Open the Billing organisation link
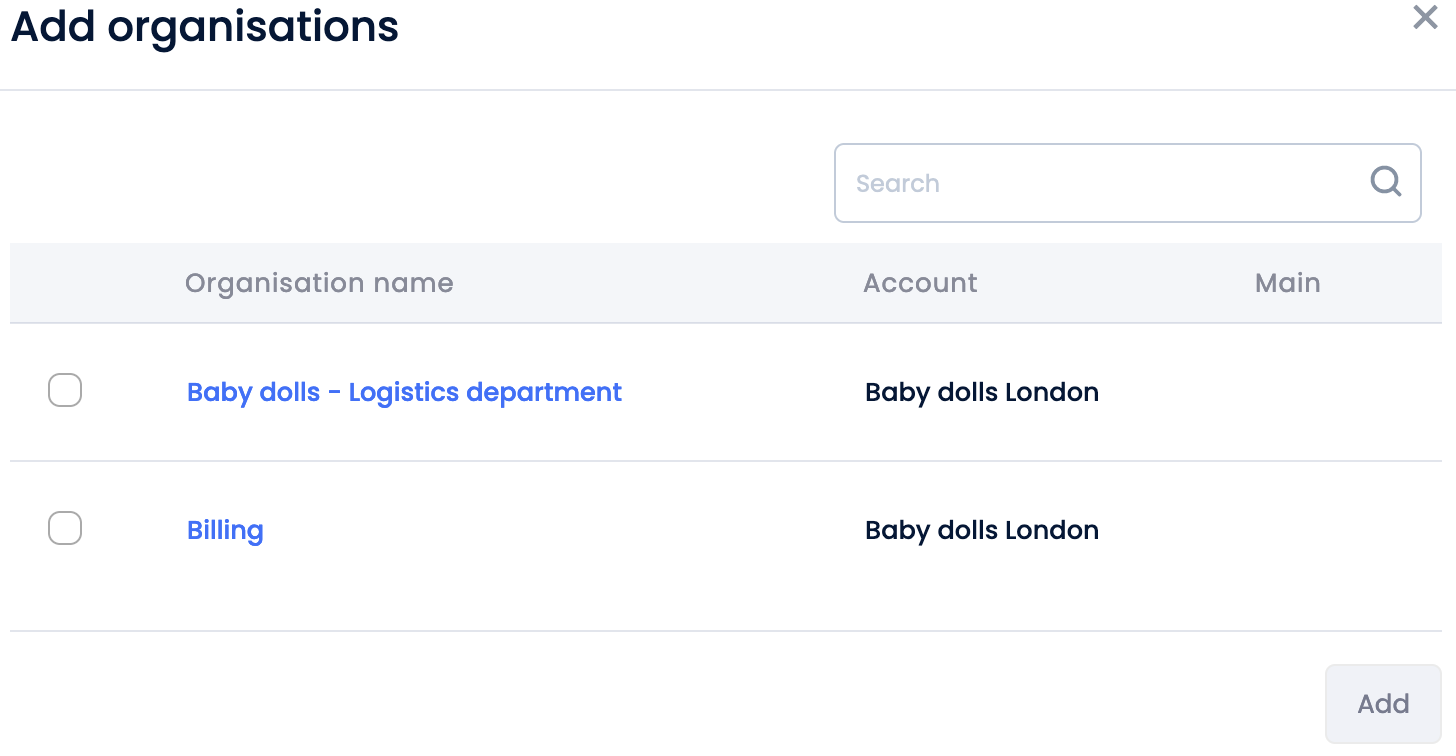The height and width of the screenshot is (756, 1456). [x=225, y=530]
